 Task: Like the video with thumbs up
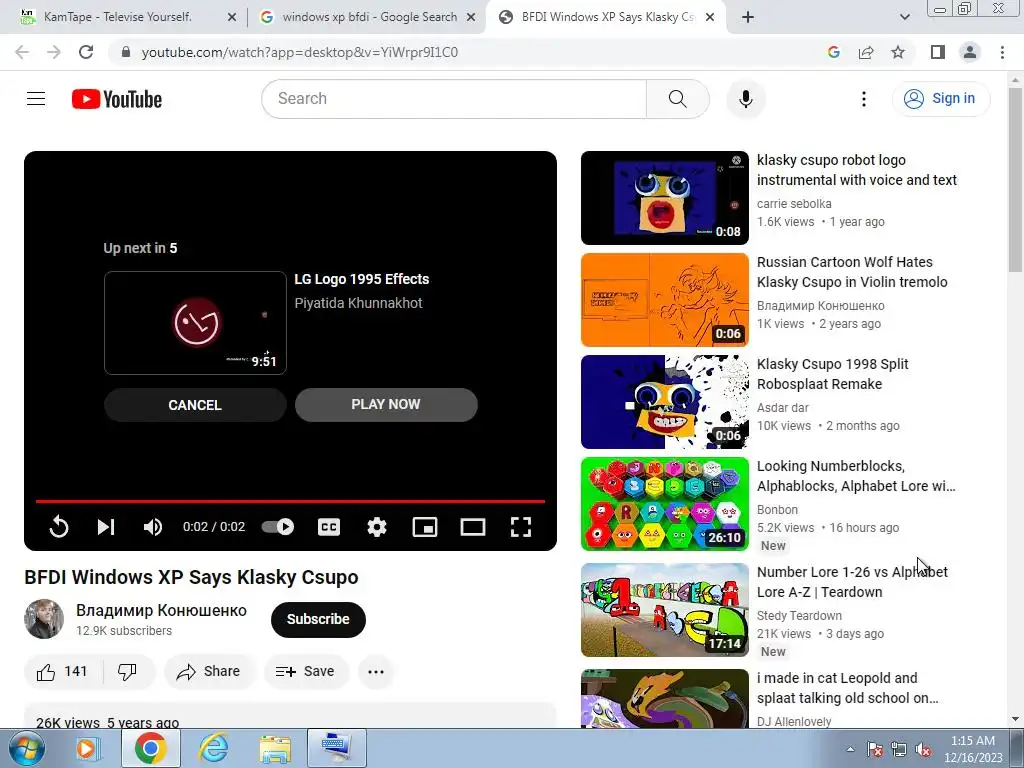point(63,671)
